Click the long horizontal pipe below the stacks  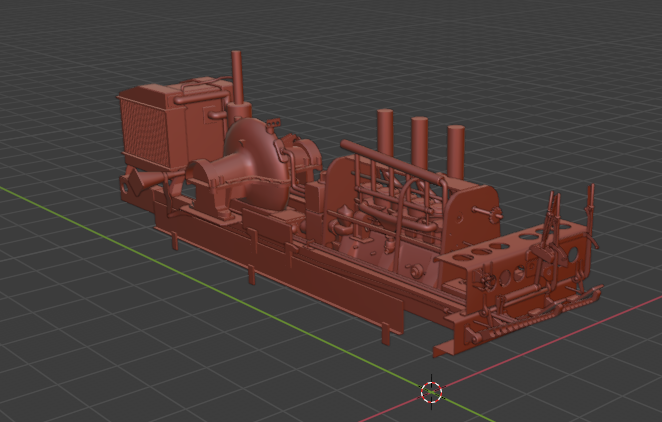point(390,162)
